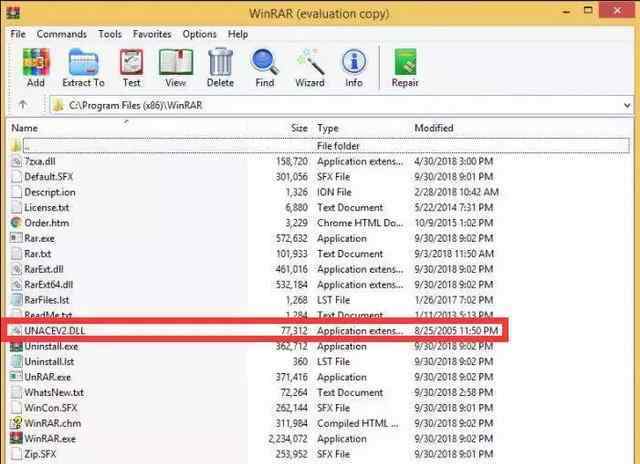The width and height of the screenshot is (640, 464).
Task: Open the Help menu
Action: coord(238,34)
